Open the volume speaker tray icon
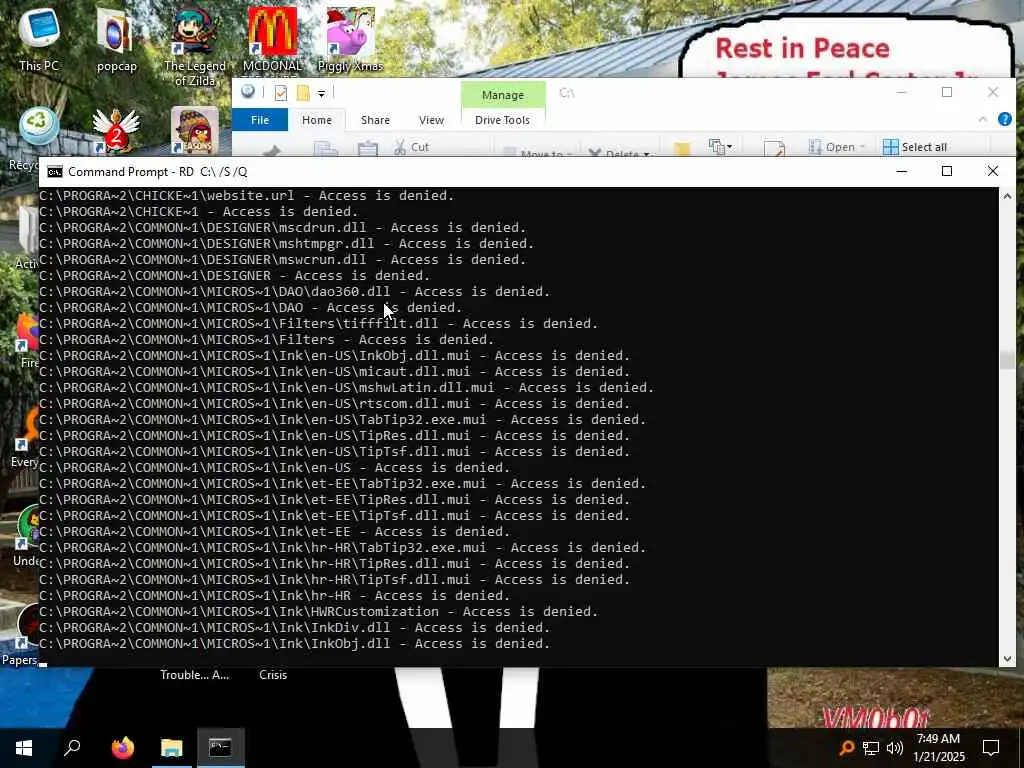Viewport: 1024px width, 768px height. click(x=895, y=748)
